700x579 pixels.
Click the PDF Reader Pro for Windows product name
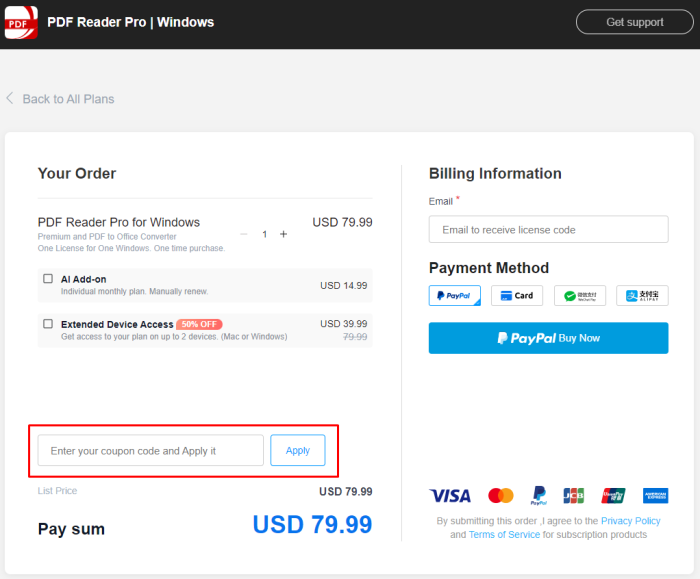click(x=119, y=222)
